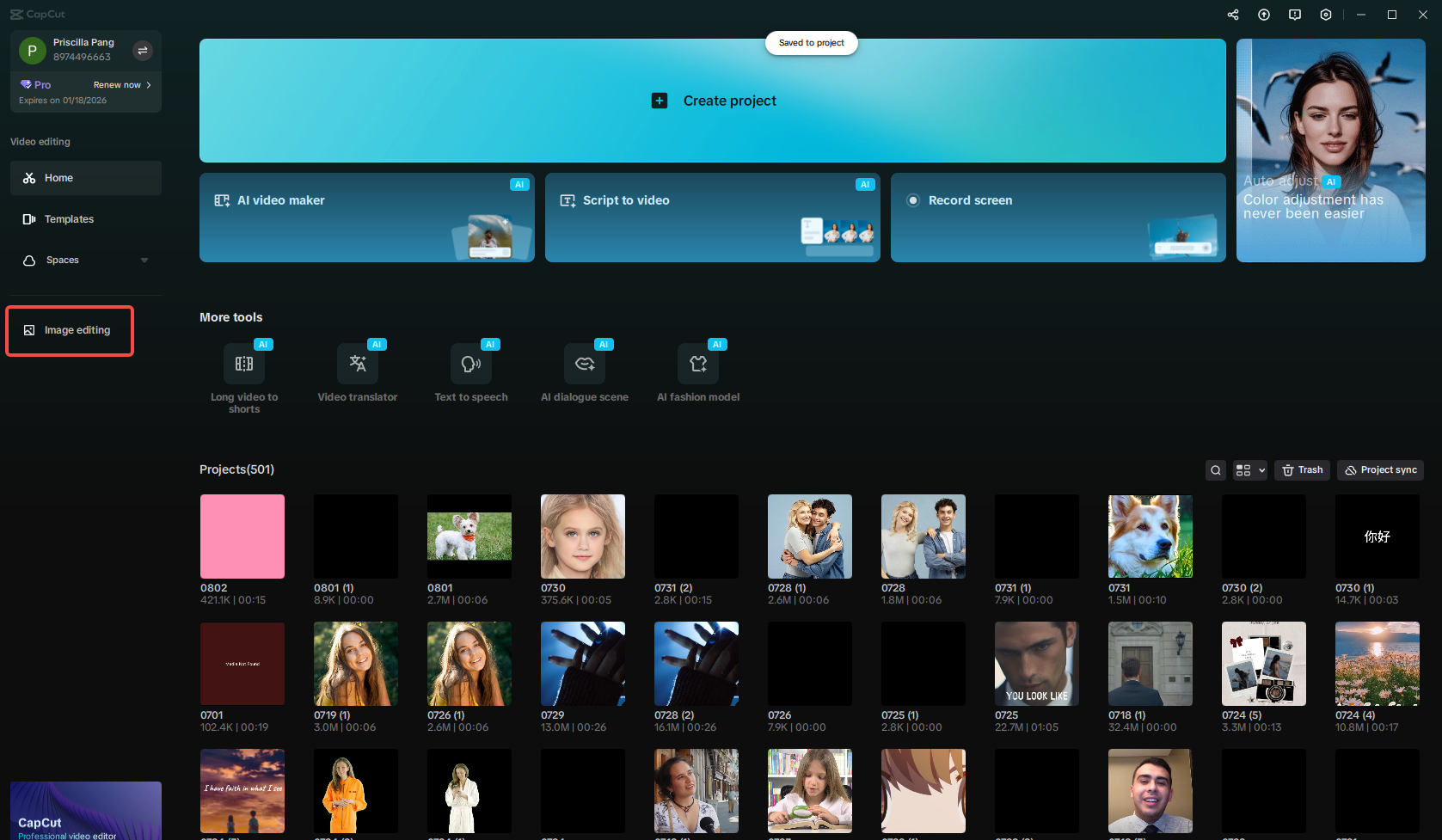Open the pink project 0802 thumbnail

pyautogui.click(x=242, y=536)
